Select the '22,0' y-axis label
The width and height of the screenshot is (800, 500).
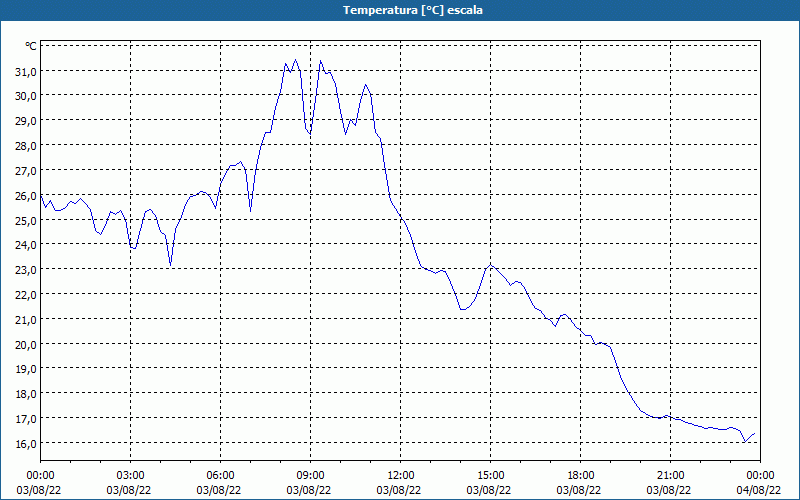coord(26,295)
